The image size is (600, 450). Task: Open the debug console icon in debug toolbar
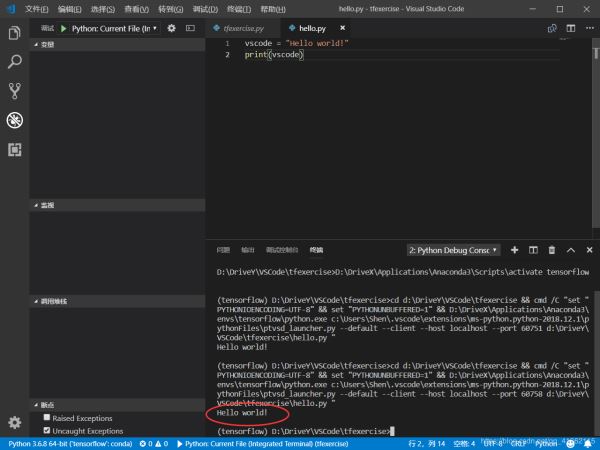click(x=190, y=28)
